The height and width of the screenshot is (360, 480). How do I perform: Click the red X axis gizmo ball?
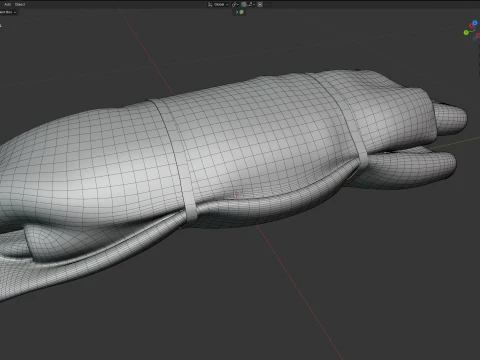(x=471, y=26)
